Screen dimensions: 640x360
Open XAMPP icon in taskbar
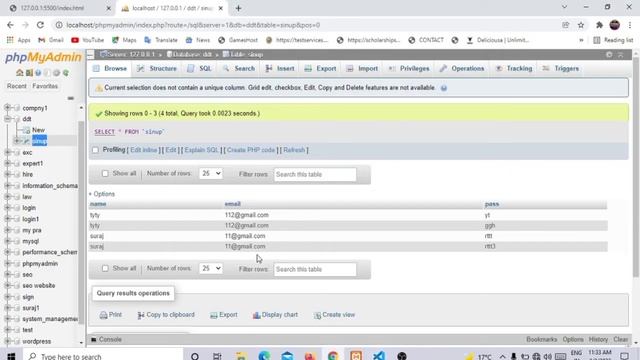(x=356, y=356)
